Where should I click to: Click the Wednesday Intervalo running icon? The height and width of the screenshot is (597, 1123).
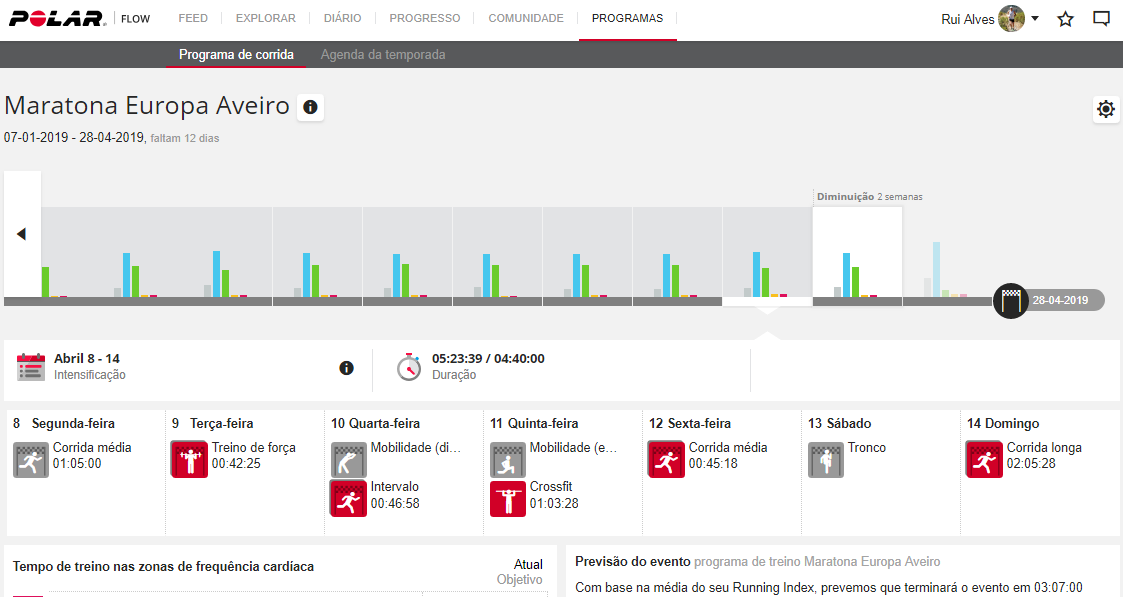pos(348,498)
